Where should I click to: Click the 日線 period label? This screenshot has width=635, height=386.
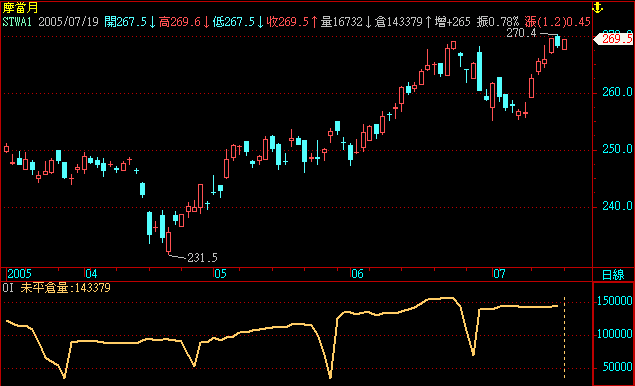(x=613, y=275)
